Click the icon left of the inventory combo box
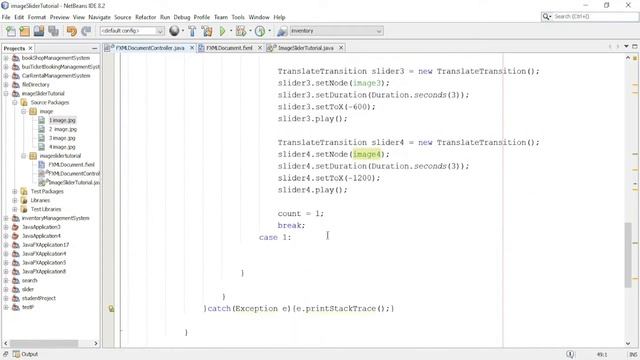The width and height of the screenshot is (640, 360). pos(282,31)
